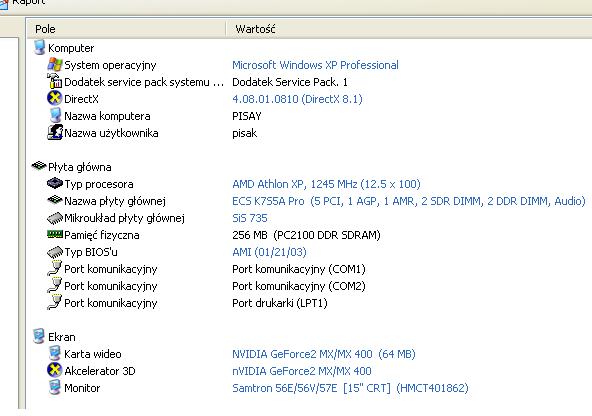
Task: Click the DirectX row icon
Action: tap(55, 98)
